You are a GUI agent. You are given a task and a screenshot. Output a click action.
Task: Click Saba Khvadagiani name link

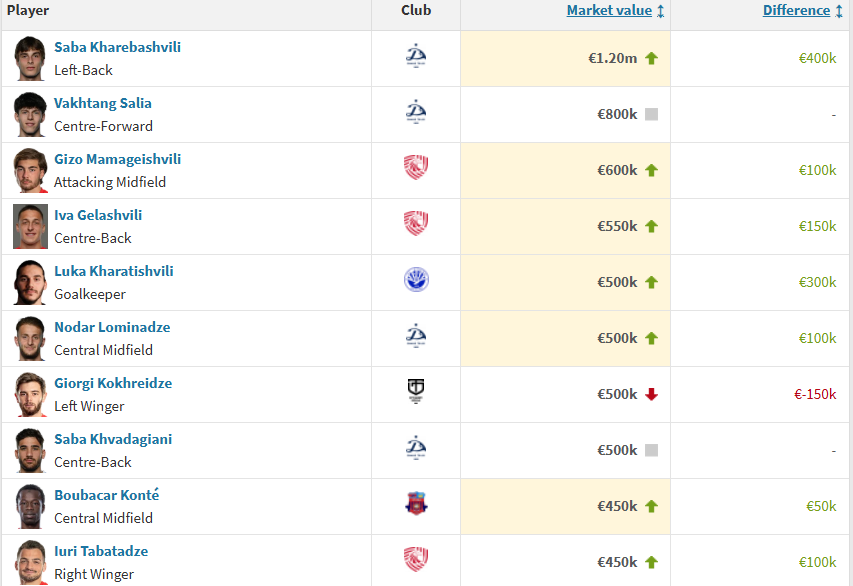(113, 439)
